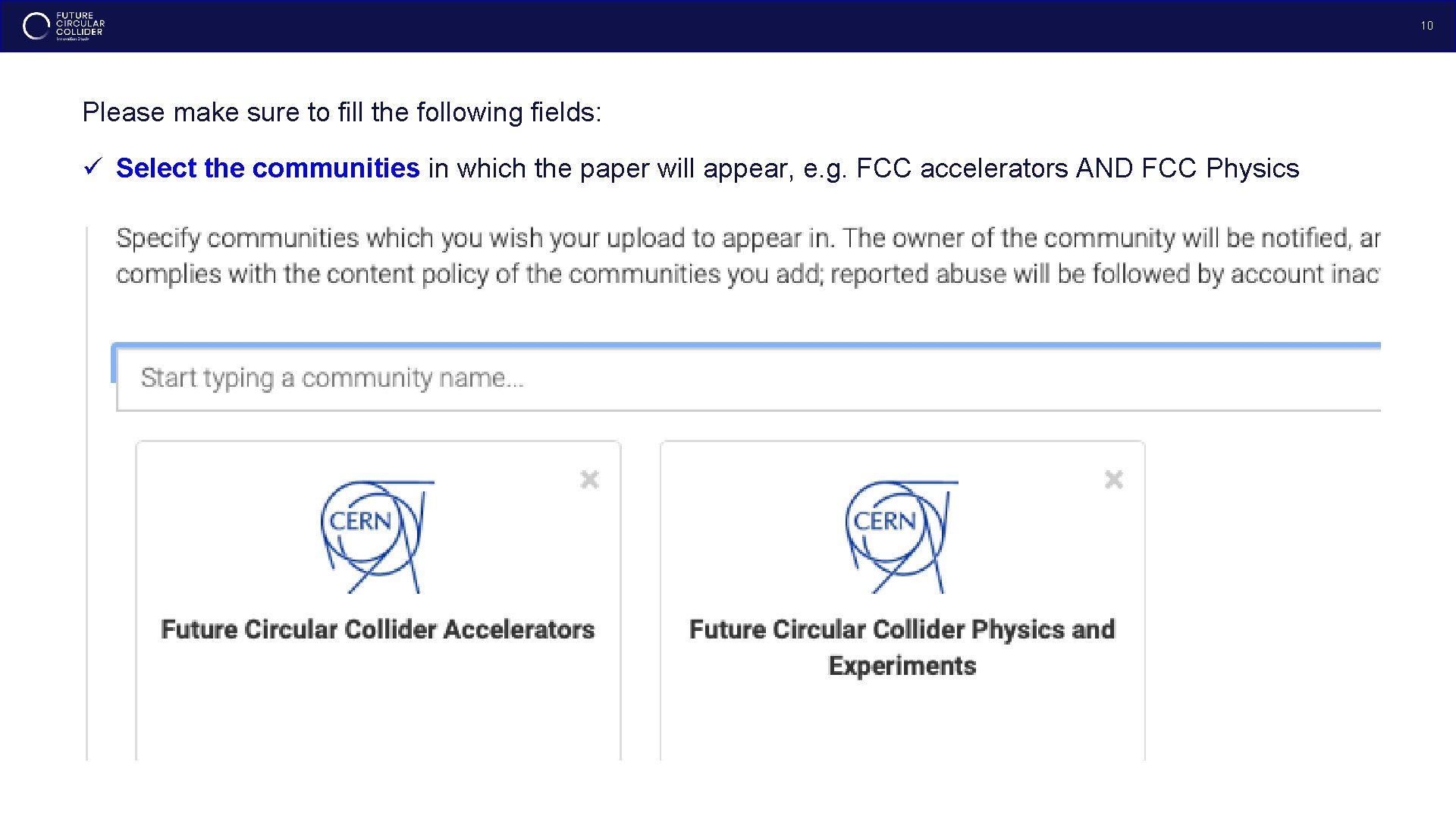This screenshot has height=819, width=1456.
Task: Click the slide number 10
Action: point(1426,26)
